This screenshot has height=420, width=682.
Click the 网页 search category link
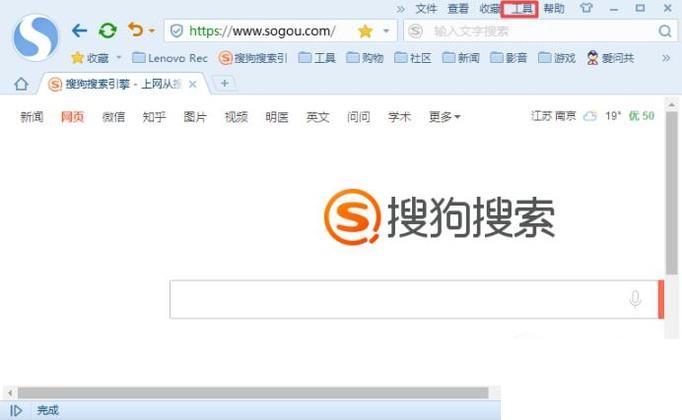click(72, 117)
